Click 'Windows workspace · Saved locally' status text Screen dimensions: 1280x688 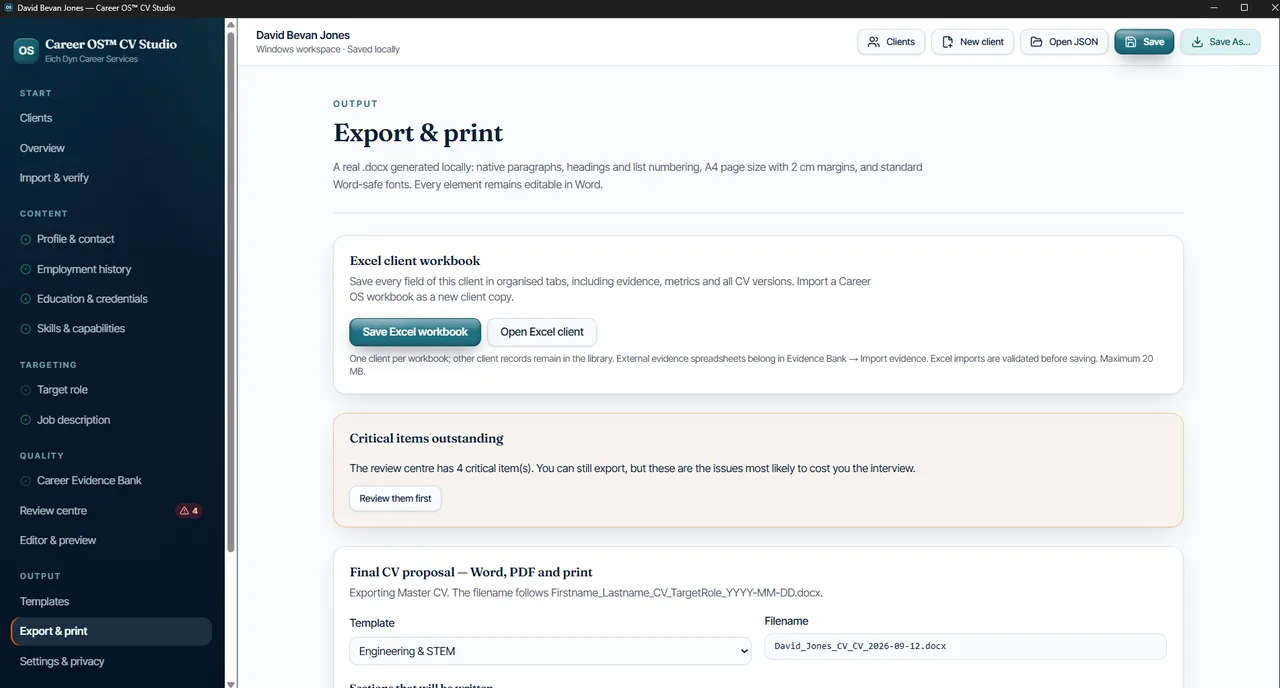tap(328, 49)
